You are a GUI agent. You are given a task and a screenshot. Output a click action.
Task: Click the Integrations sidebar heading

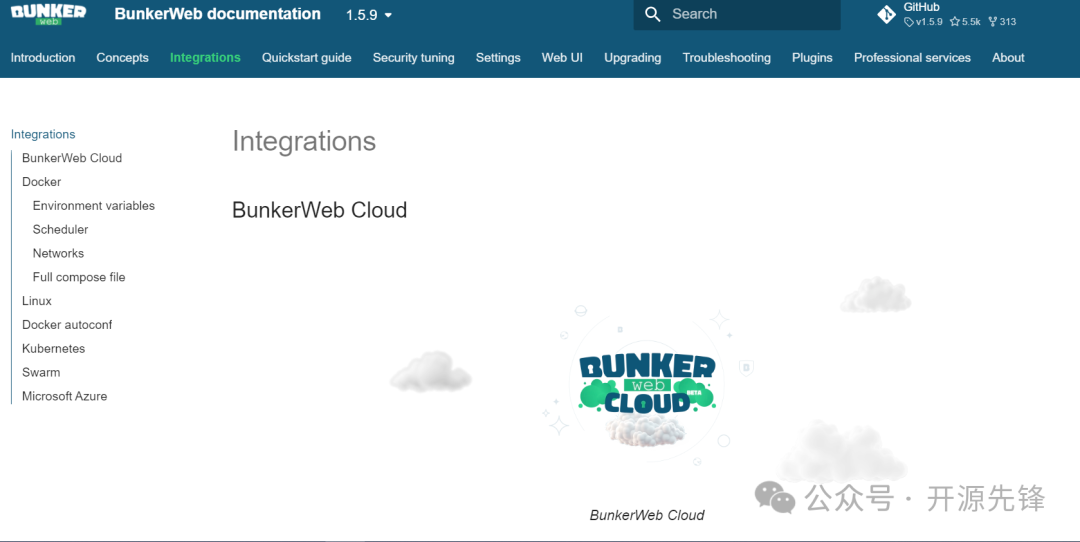43,134
